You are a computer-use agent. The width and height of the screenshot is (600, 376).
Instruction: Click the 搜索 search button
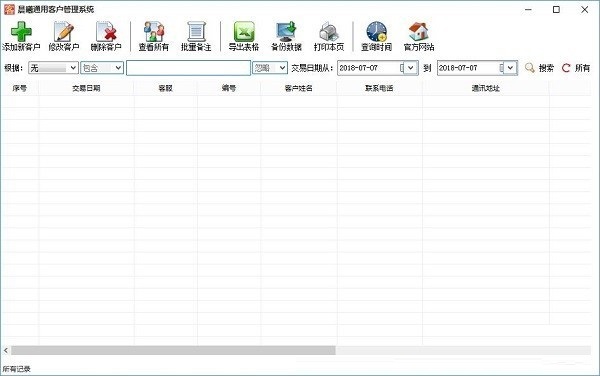tap(539, 68)
